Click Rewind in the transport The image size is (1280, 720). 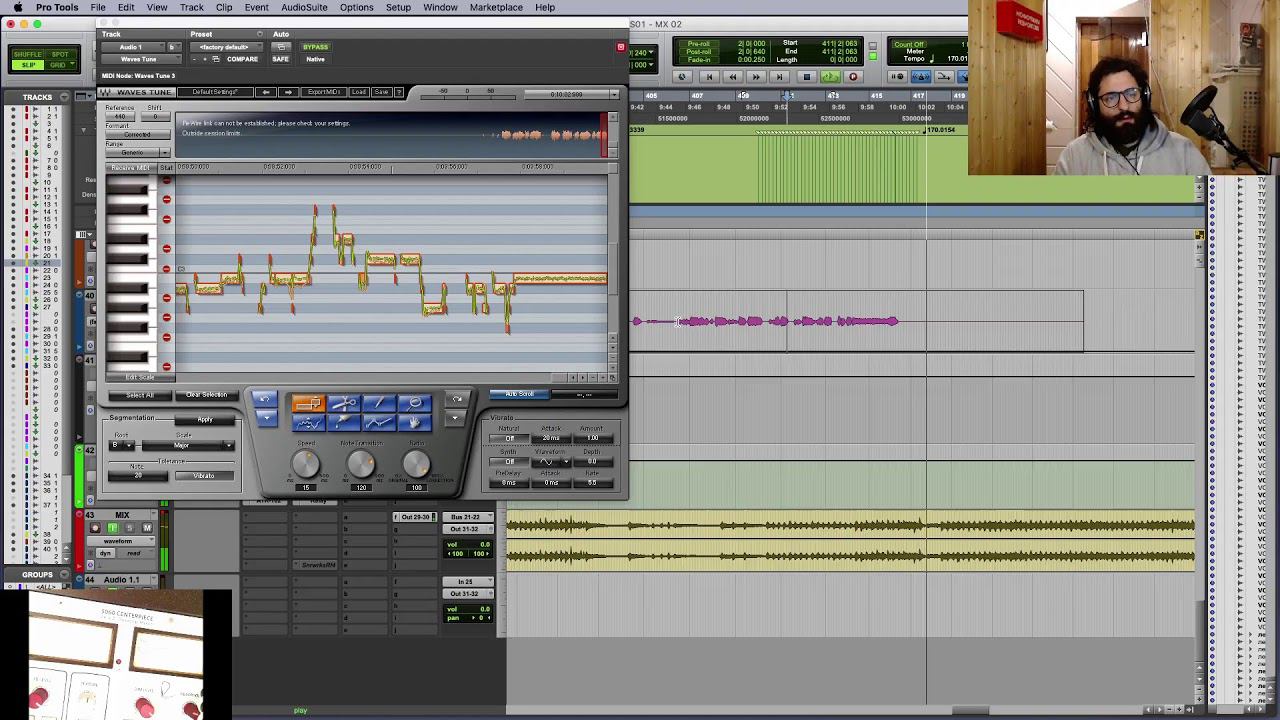pos(732,77)
